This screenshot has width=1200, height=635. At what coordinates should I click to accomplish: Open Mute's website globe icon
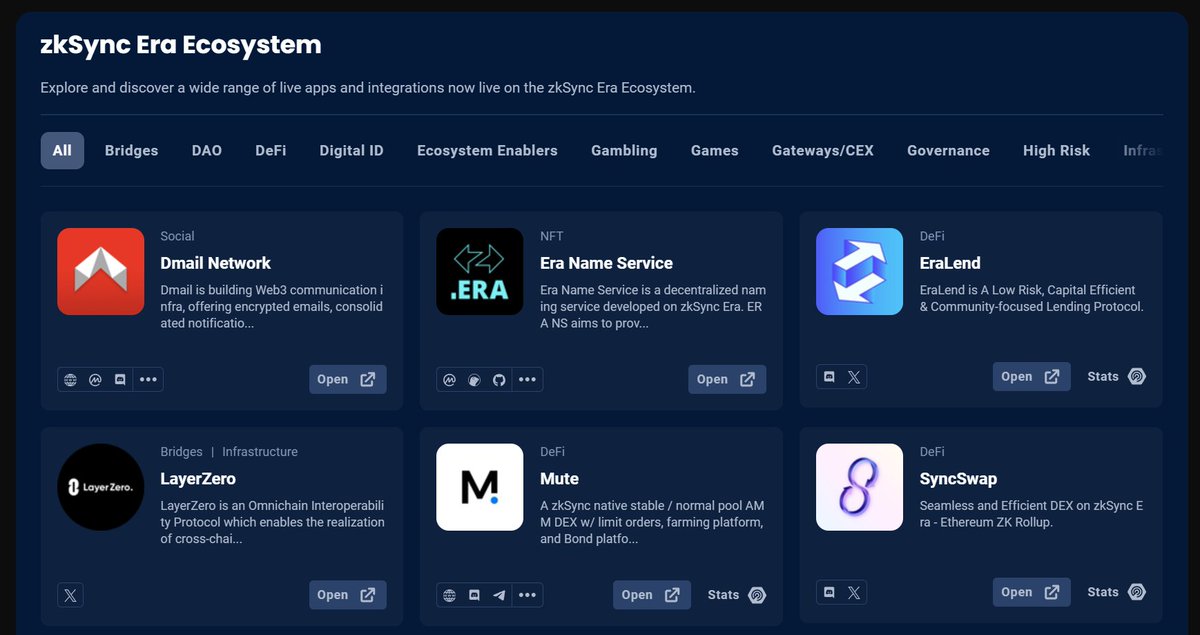(x=450, y=595)
